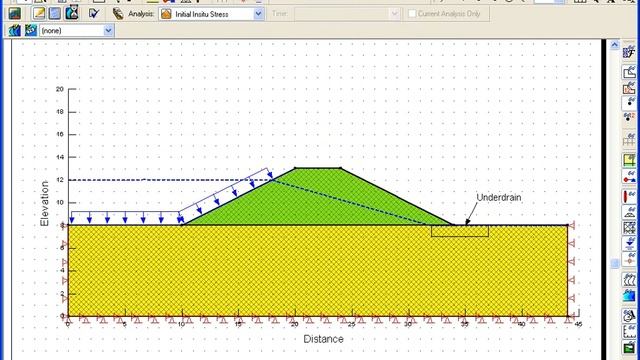Click the Distance axis title
Image resolution: width=640 pixels, height=360 pixels.
point(323,339)
